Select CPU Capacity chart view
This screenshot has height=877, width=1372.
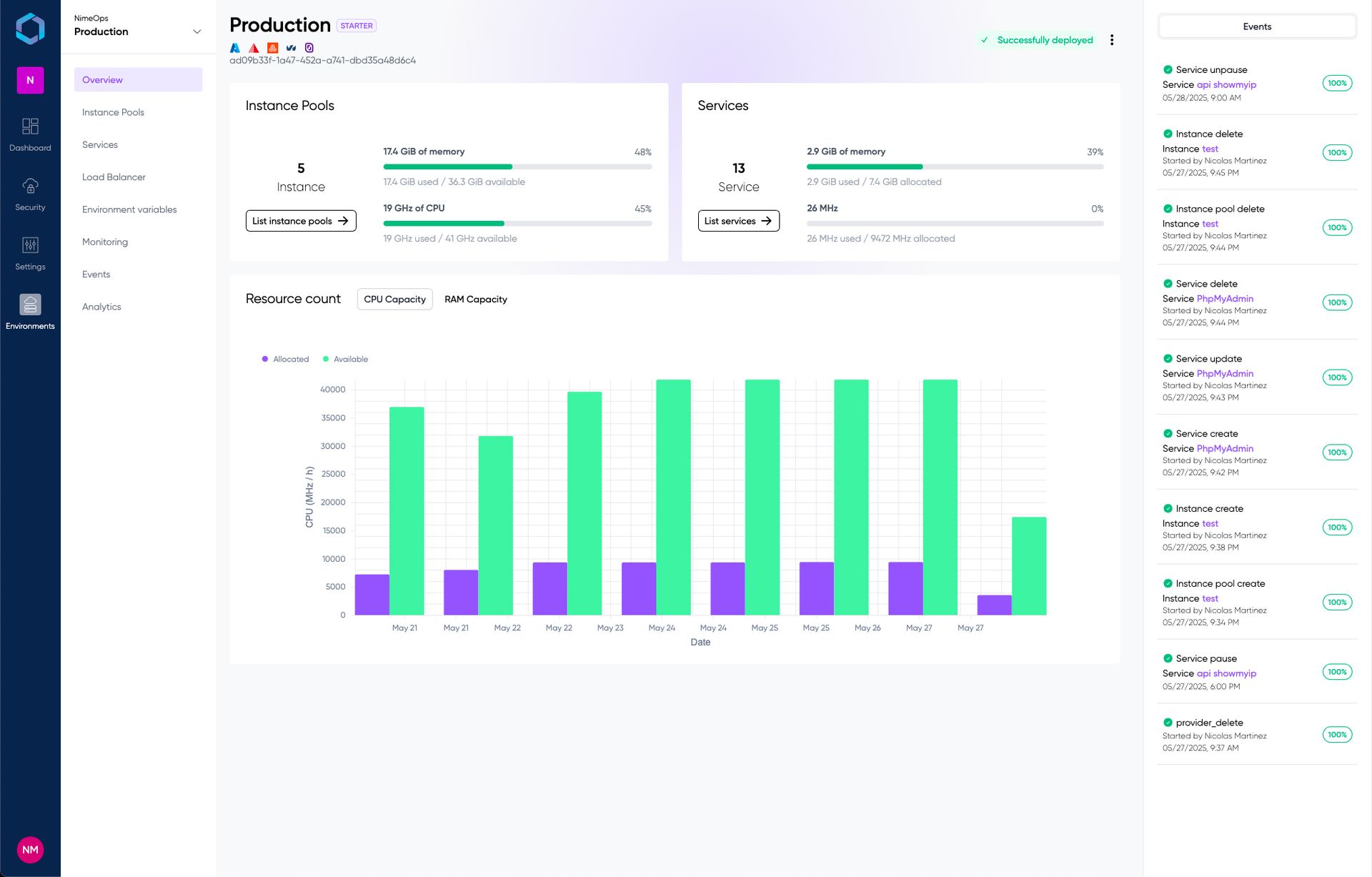pos(394,299)
